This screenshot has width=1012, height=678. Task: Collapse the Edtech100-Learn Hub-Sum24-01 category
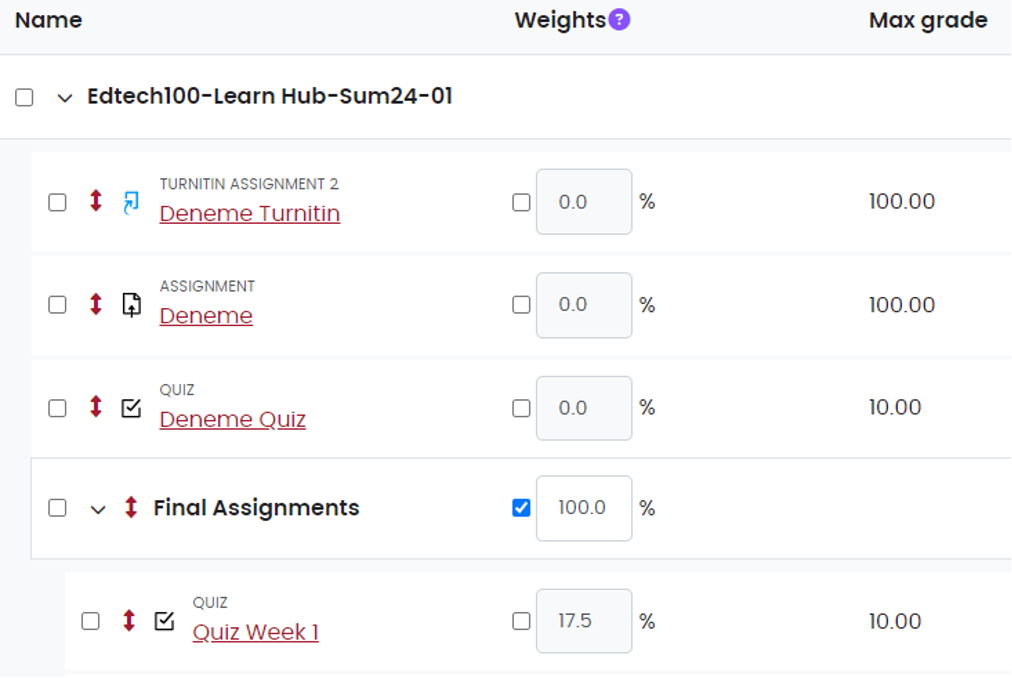[x=65, y=98]
